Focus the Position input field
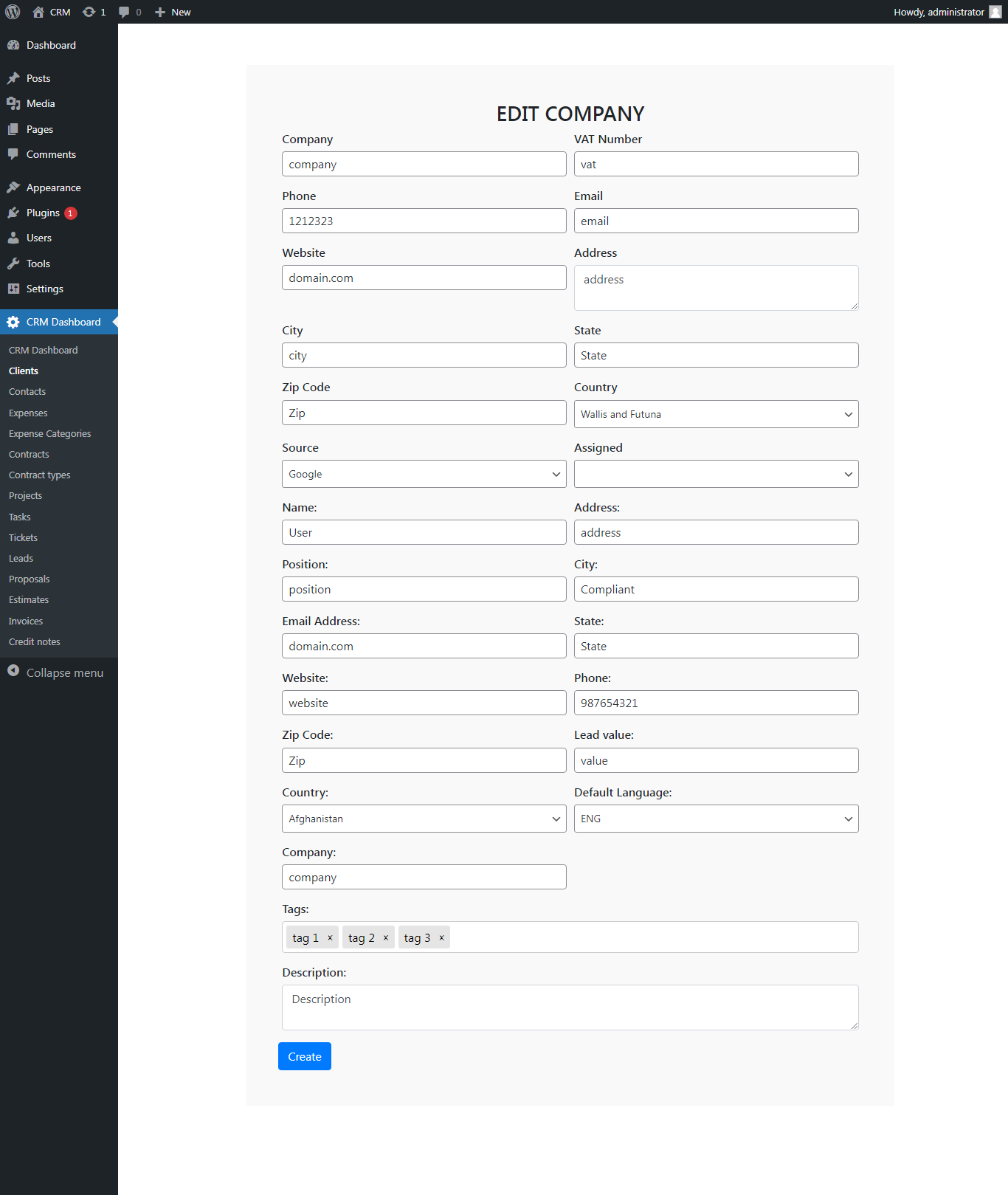1008x1195 pixels. tap(424, 589)
